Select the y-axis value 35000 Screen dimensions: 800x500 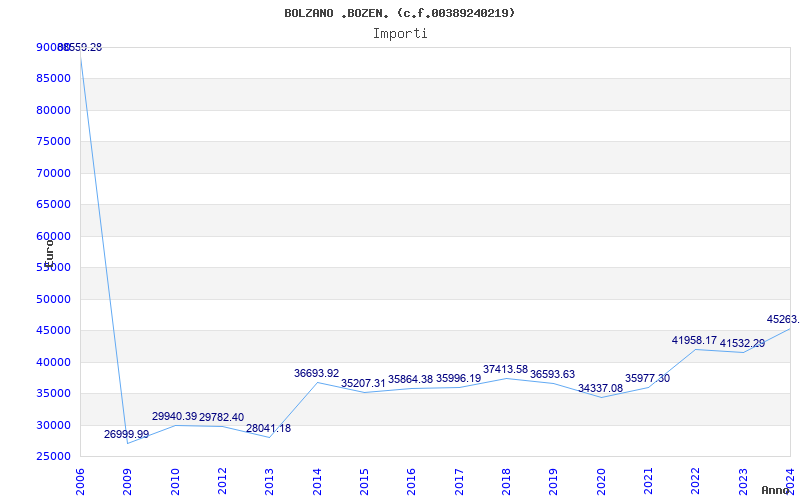click(x=54, y=393)
